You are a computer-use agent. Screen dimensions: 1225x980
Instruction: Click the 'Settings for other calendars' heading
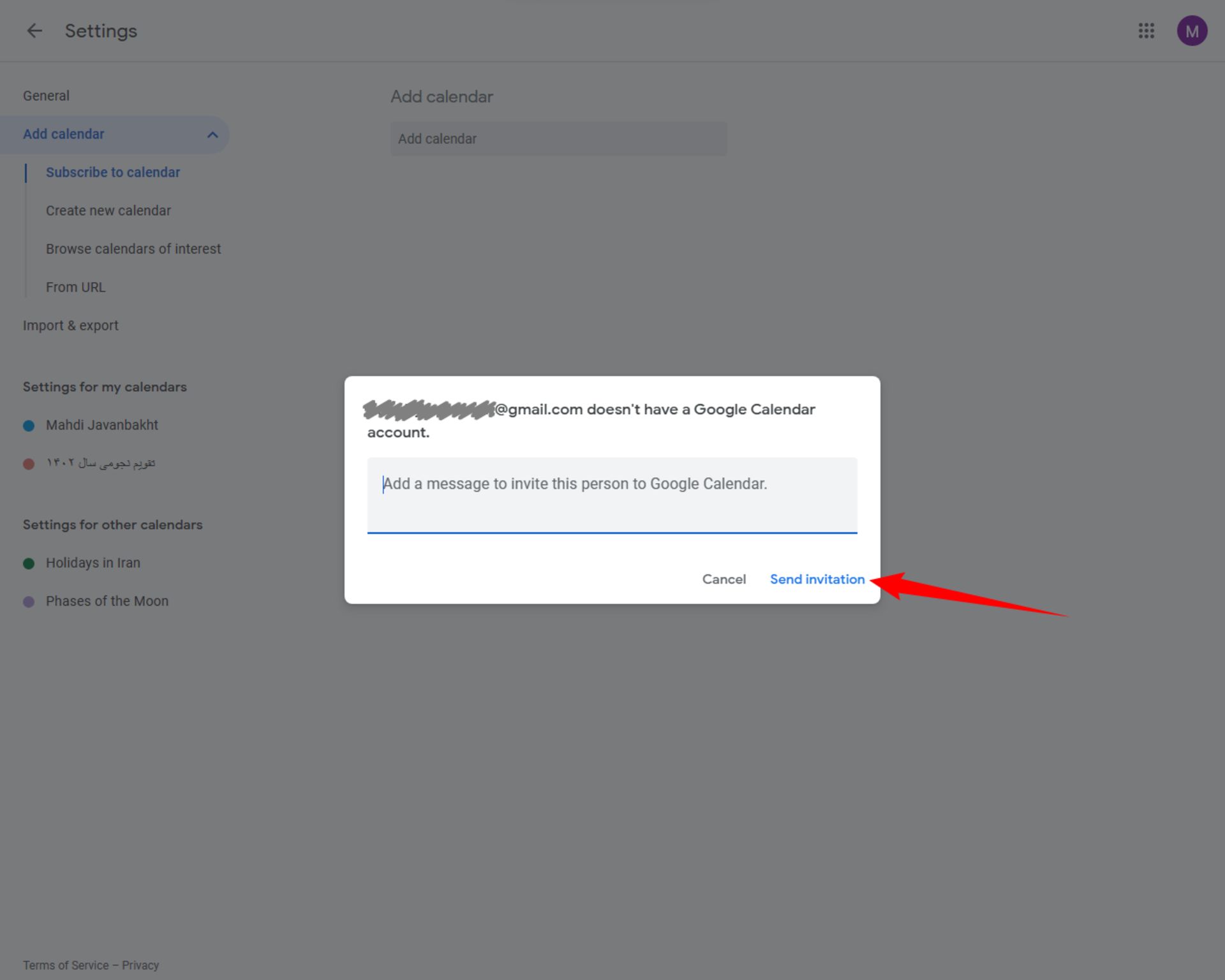click(113, 524)
